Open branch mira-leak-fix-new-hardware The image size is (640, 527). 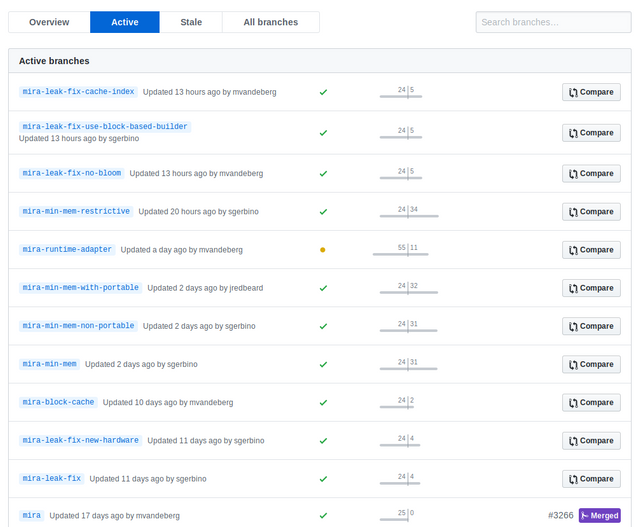(x=80, y=440)
